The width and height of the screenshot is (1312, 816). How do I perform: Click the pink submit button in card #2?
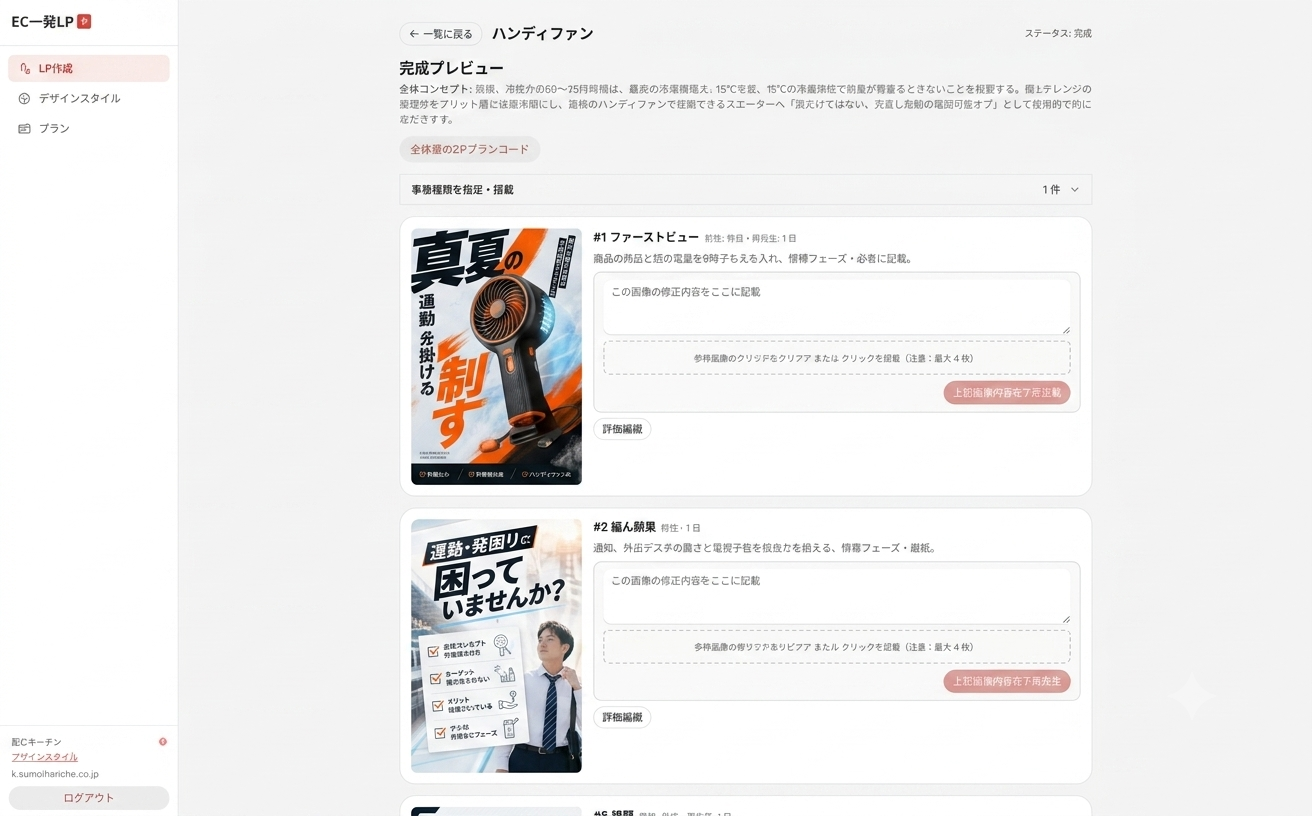(x=1007, y=682)
